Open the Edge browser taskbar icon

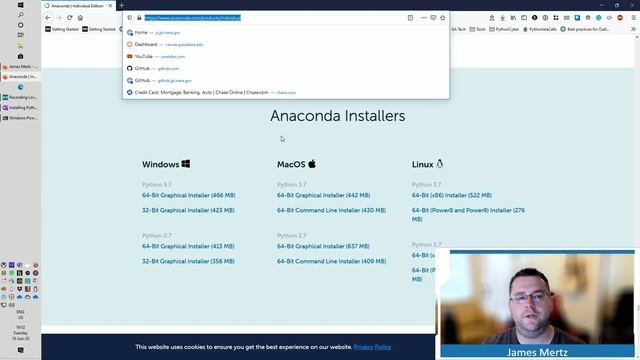coord(20,87)
